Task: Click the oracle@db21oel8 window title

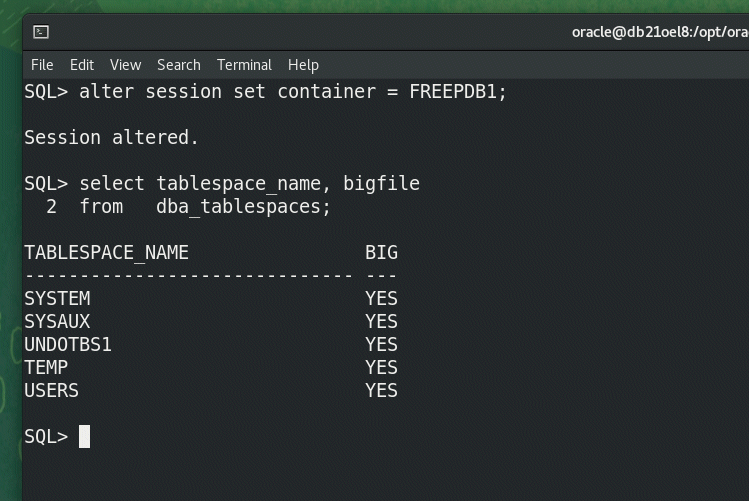Action: [659, 32]
